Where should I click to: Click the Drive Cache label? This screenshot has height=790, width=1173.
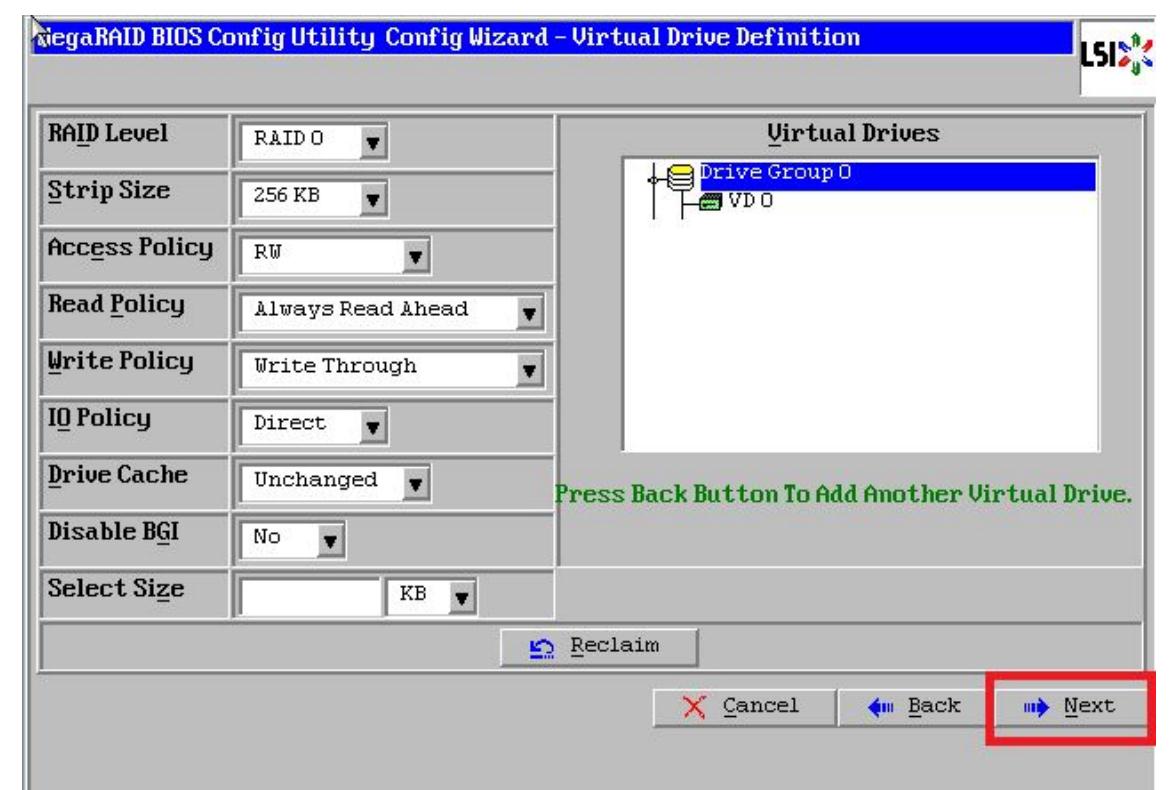coord(117,476)
